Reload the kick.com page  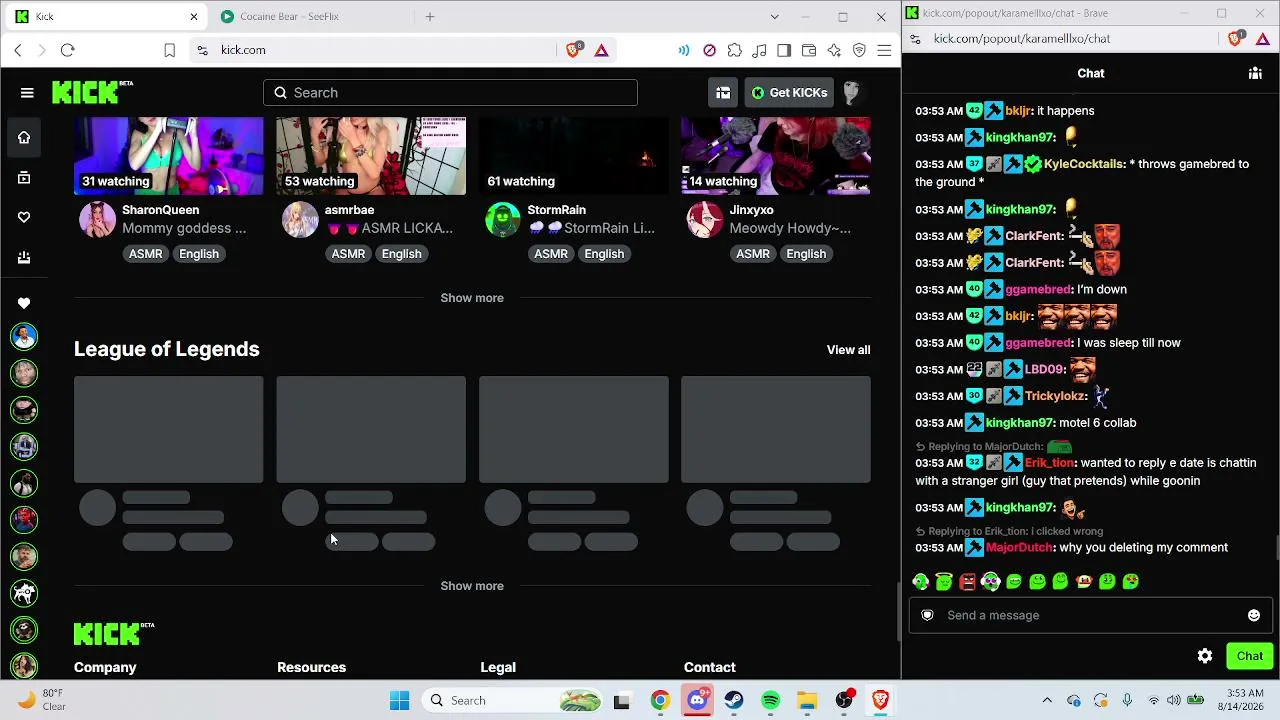67,50
